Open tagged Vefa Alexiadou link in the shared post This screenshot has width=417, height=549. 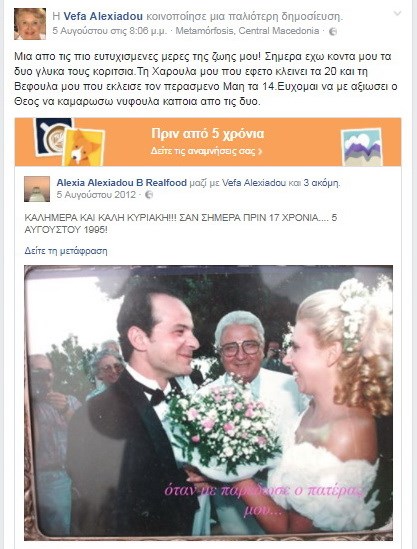(x=254, y=183)
